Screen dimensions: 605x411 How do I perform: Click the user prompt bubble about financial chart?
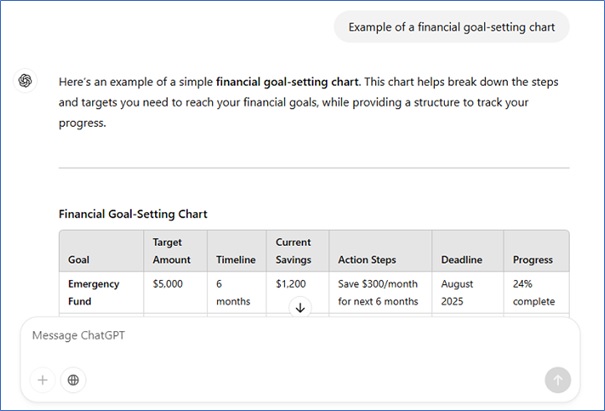[451, 27]
